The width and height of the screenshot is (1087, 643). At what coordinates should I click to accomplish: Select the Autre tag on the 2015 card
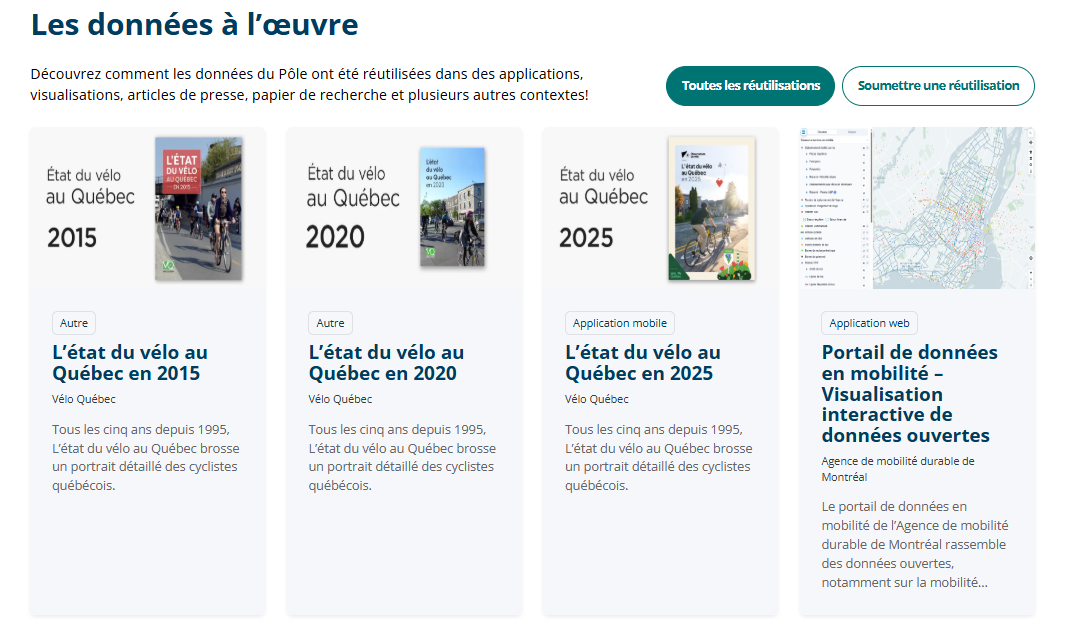[x=73, y=323]
